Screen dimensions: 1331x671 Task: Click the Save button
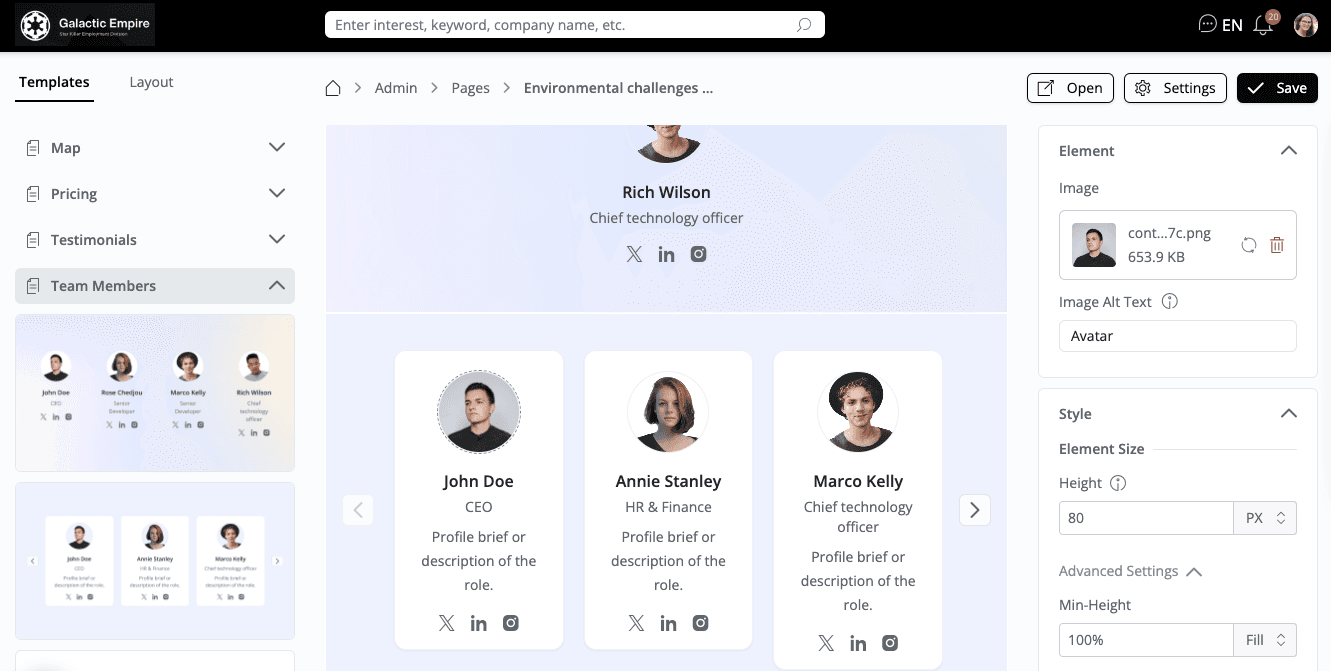1277,88
